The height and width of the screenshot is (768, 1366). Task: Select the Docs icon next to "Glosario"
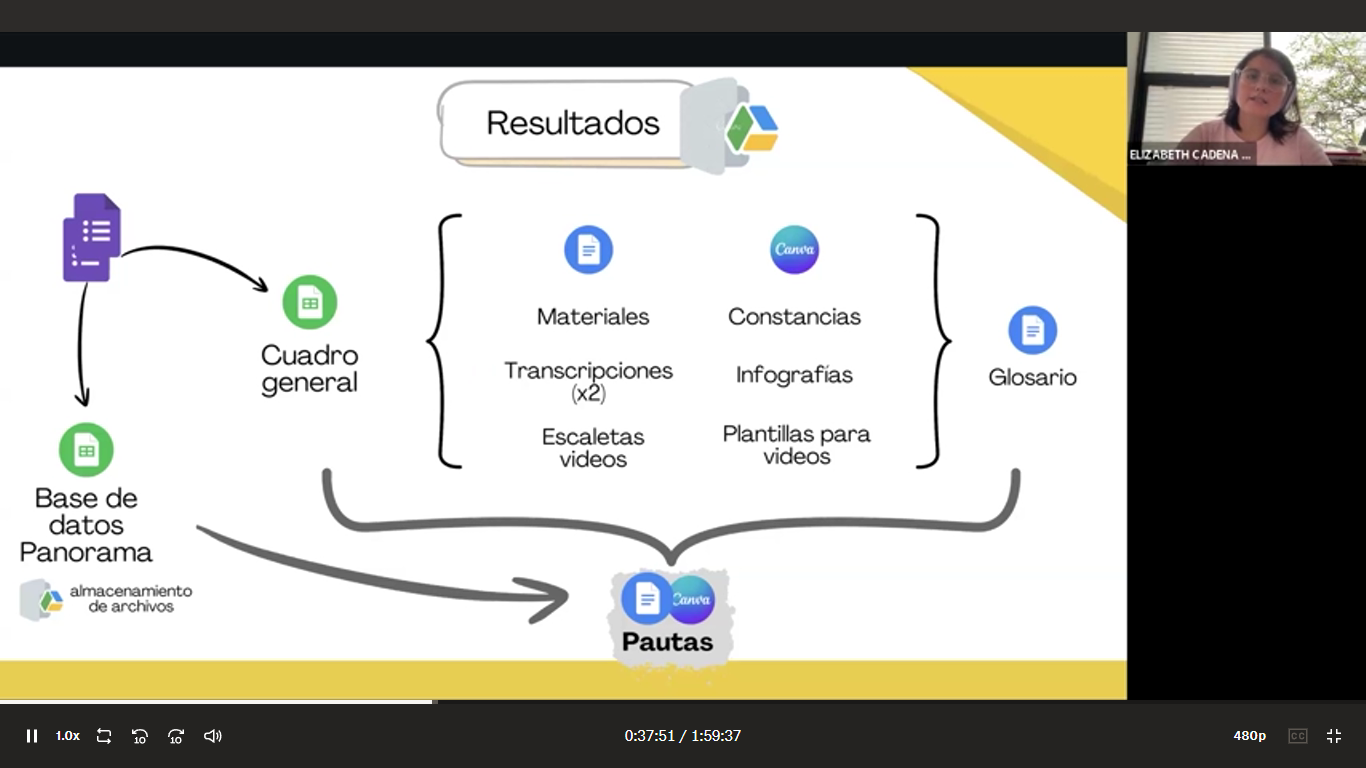click(1033, 331)
